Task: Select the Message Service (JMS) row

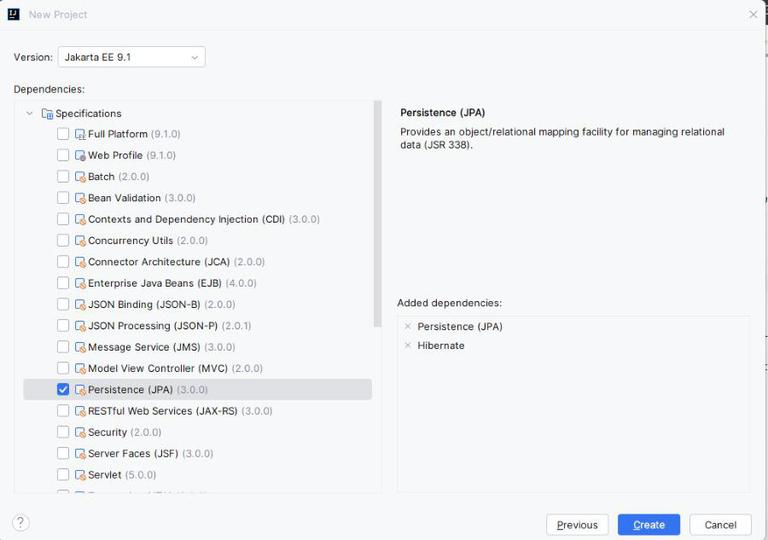Action: click(197, 347)
